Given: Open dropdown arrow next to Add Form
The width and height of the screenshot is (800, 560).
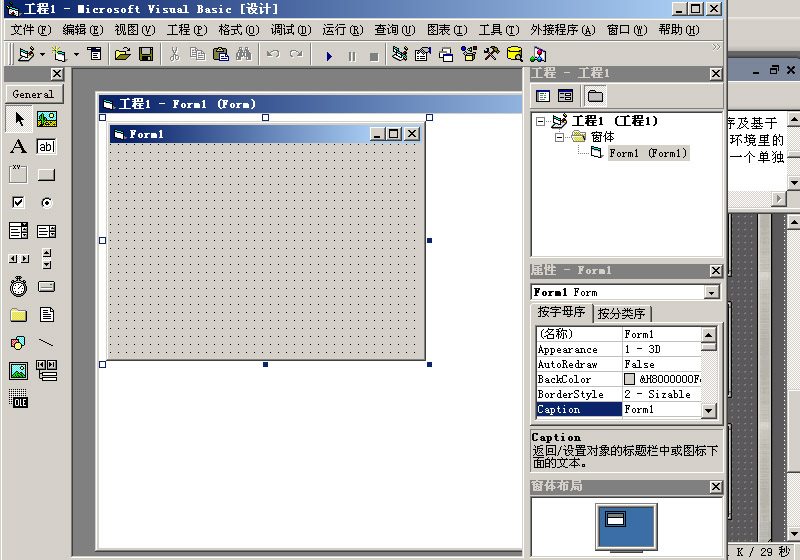Looking at the screenshot, I should (76, 54).
